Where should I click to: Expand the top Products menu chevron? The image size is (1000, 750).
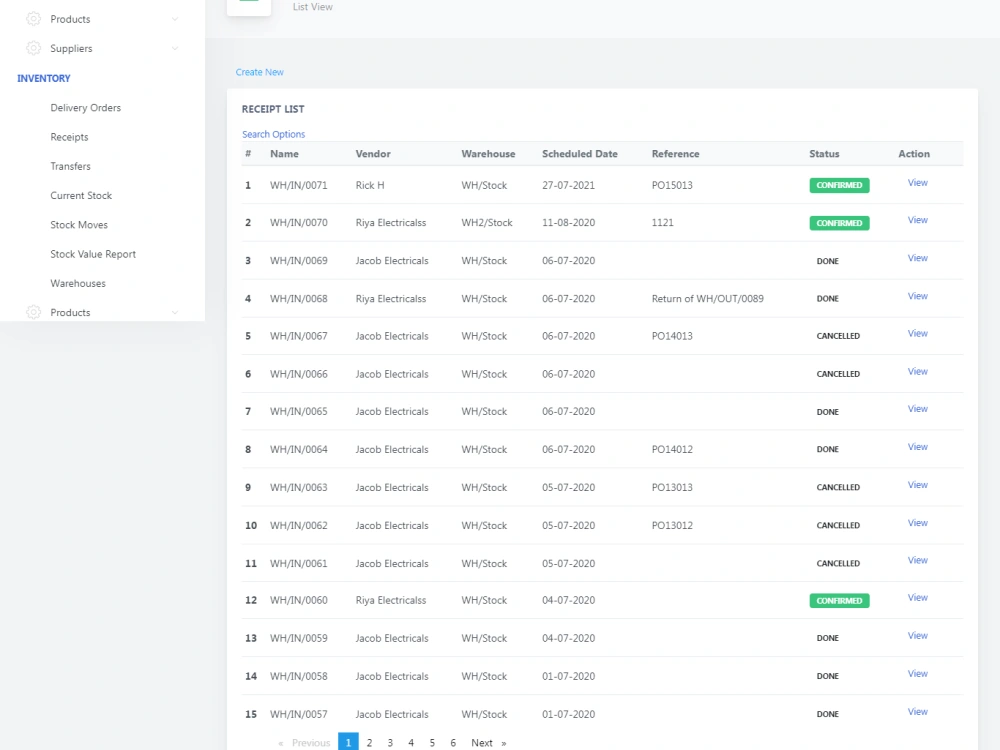[175, 19]
